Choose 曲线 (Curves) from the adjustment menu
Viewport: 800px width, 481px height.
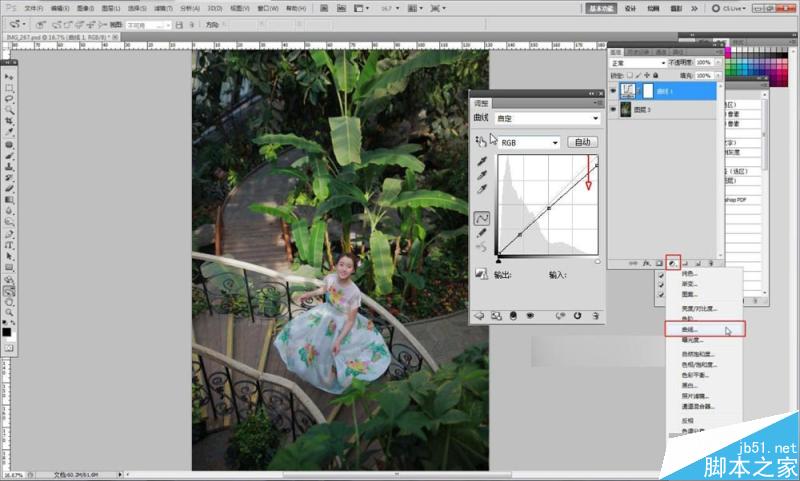click(x=705, y=330)
